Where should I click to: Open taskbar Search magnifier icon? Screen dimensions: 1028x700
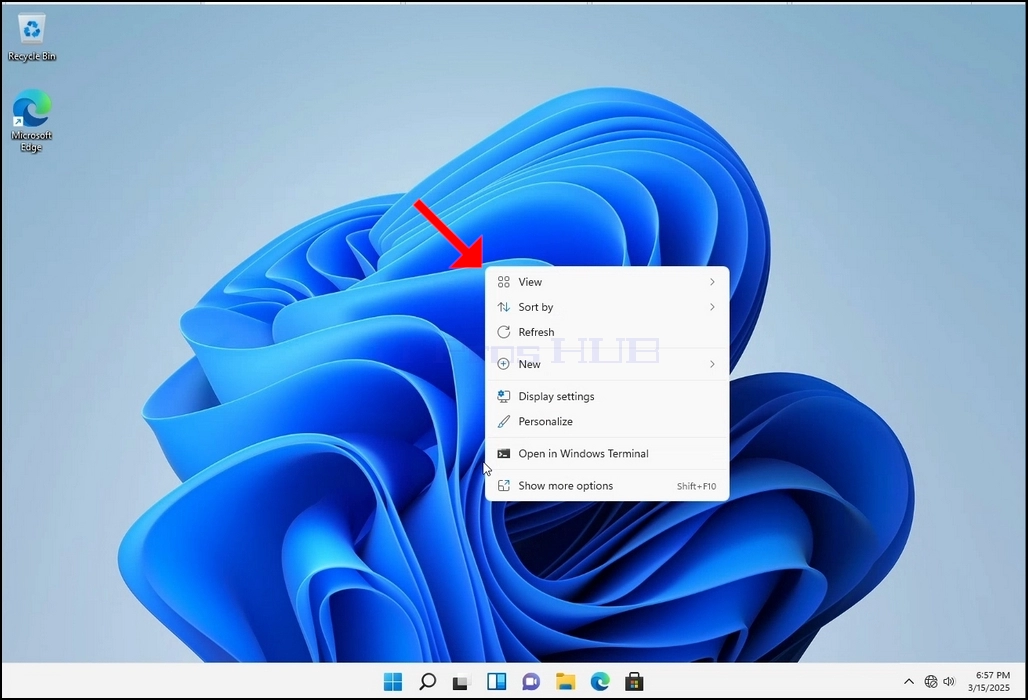click(x=427, y=682)
